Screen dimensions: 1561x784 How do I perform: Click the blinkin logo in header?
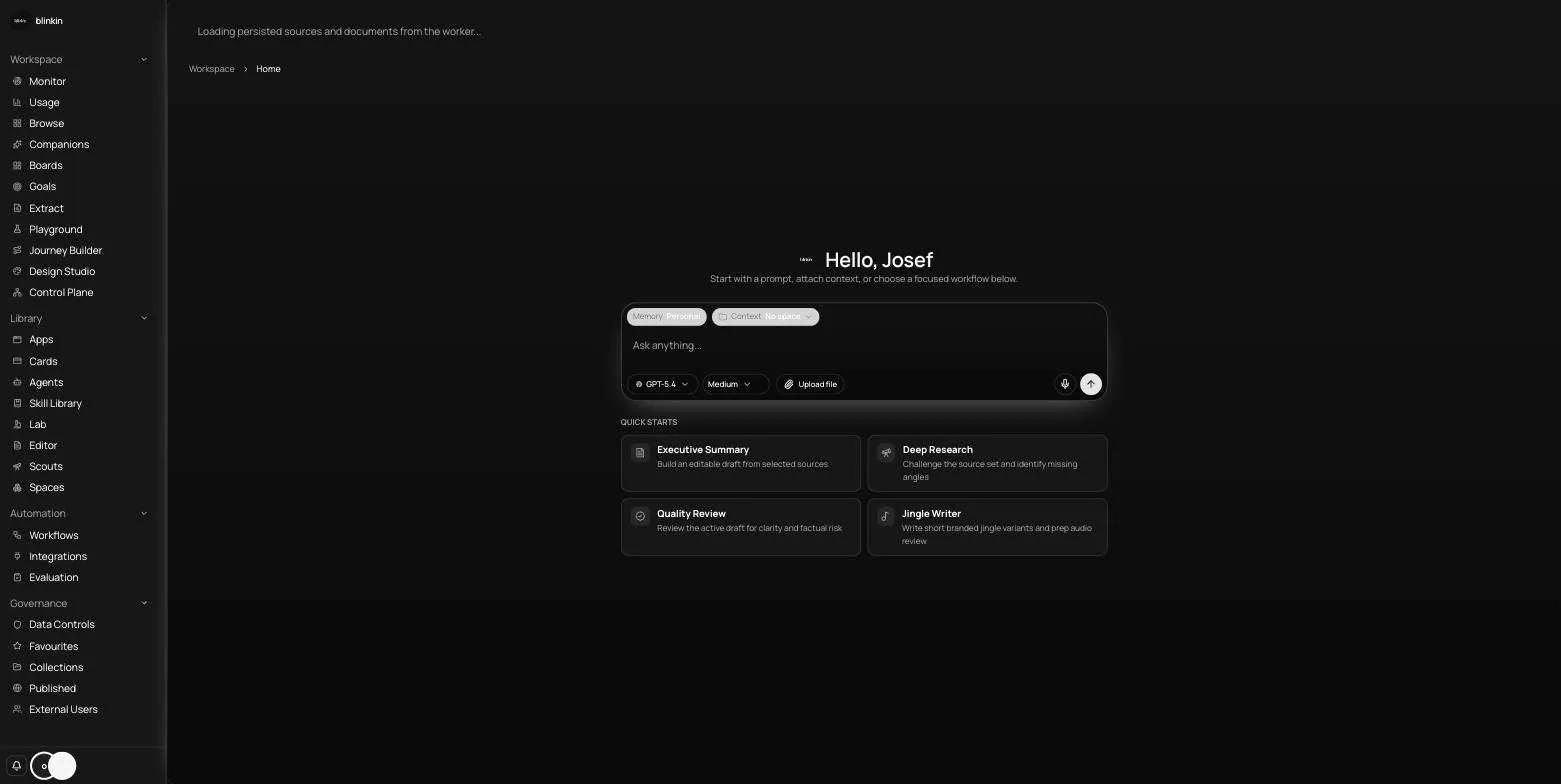20,20
